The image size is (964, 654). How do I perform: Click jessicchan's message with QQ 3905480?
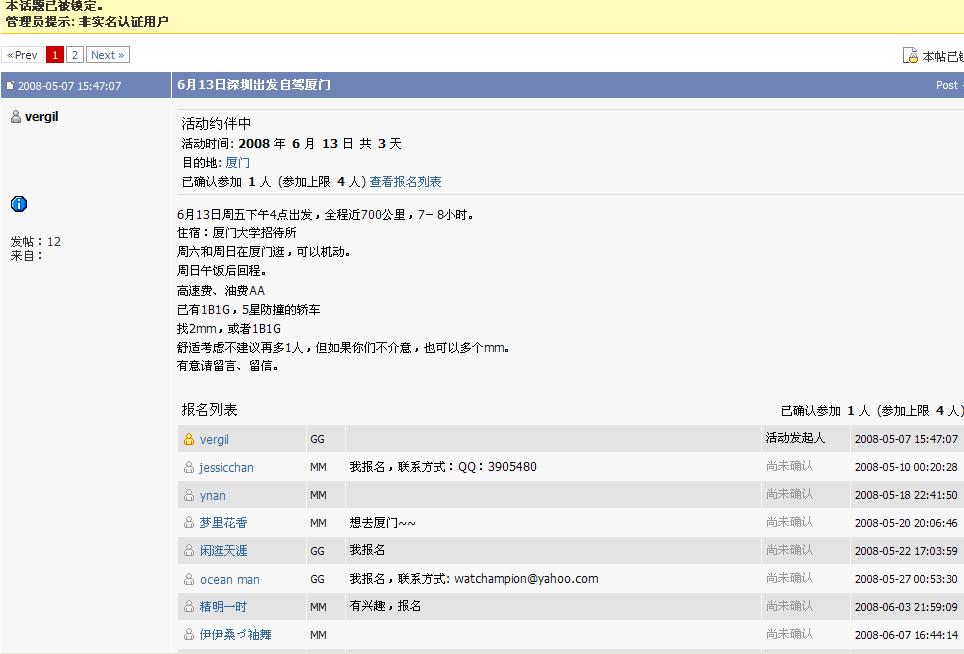pyautogui.click(x=443, y=467)
